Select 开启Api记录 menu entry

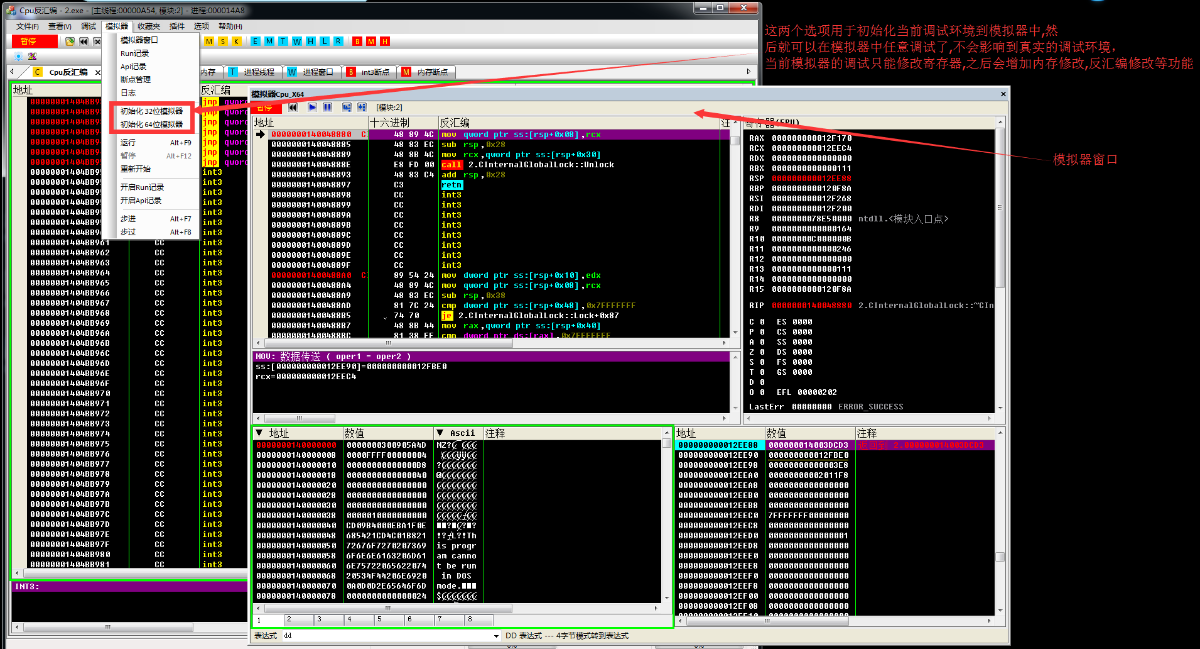tap(152, 200)
